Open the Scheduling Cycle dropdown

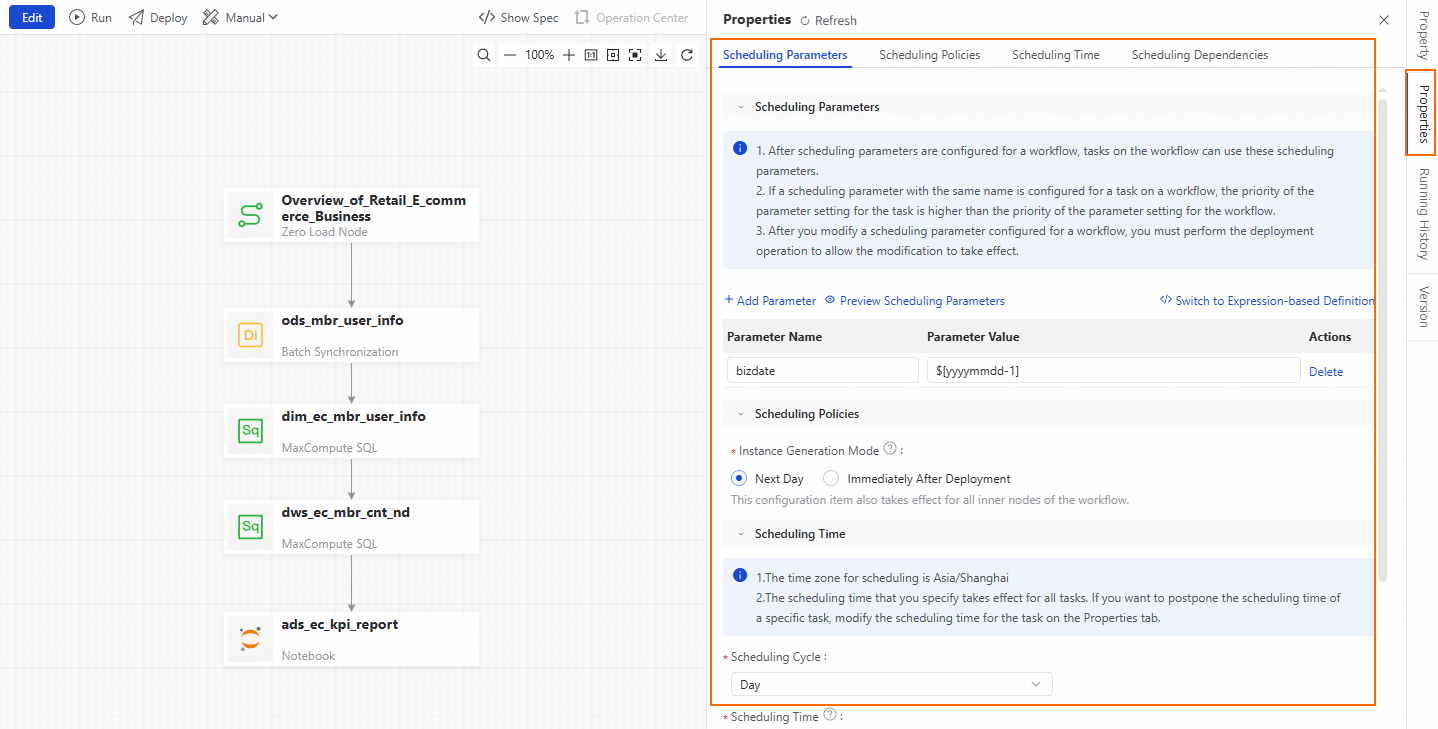tap(891, 685)
